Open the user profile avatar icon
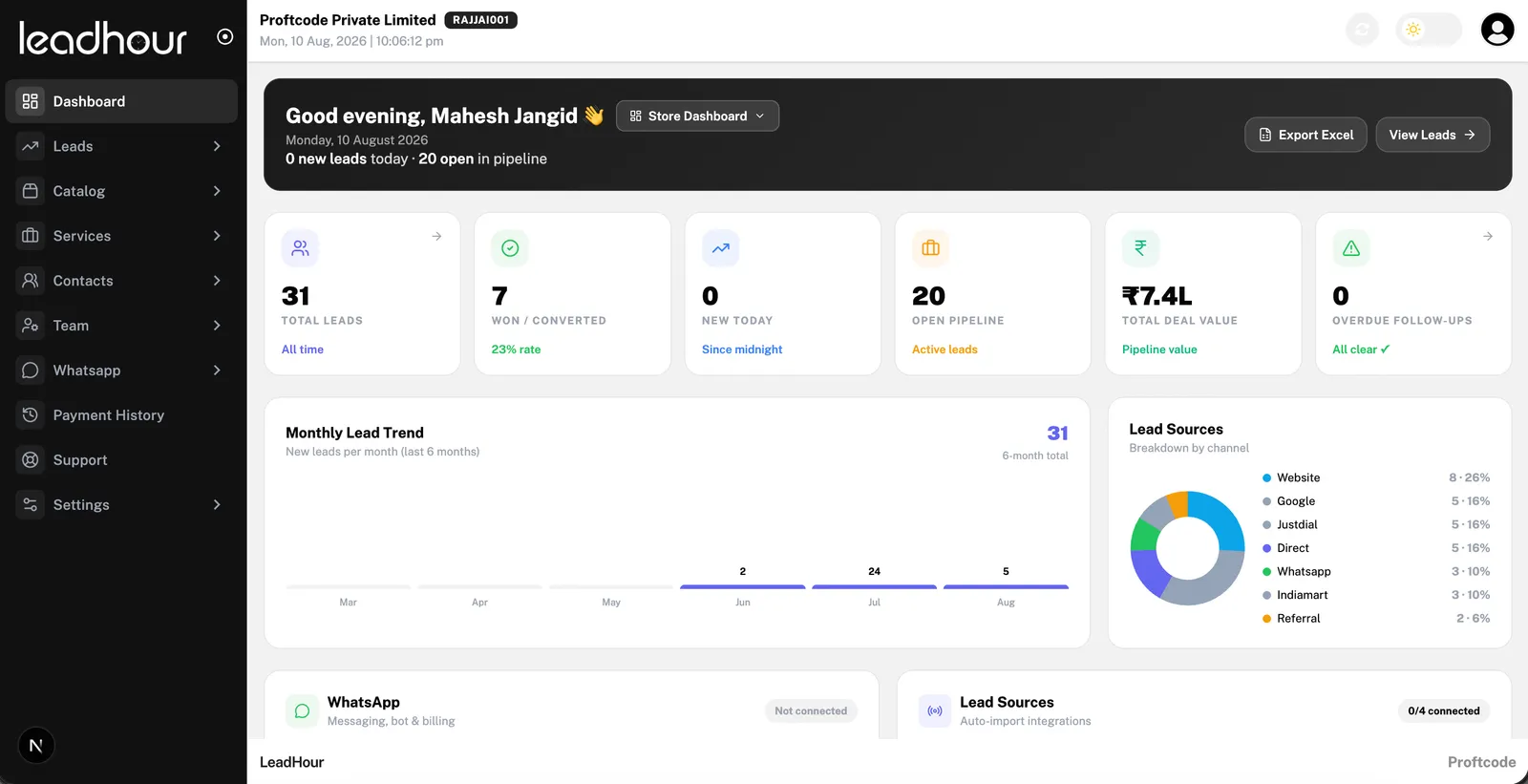1528x784 pixels. click(1496, 30)
